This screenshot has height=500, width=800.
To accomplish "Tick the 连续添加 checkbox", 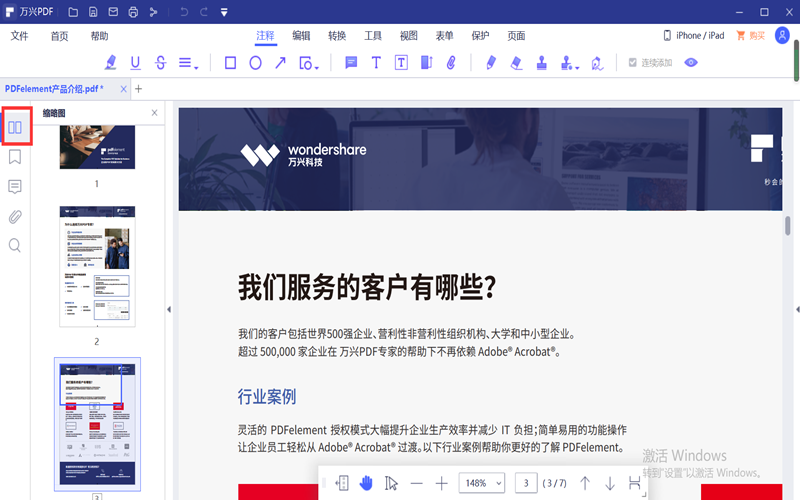I will [x=632, y=63].
